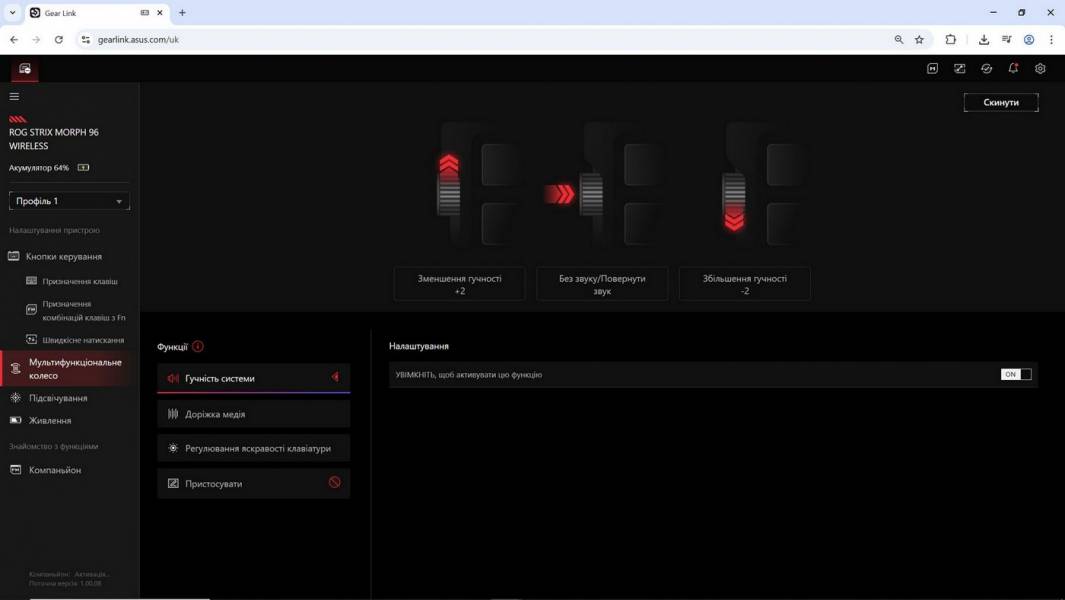The width and height of the screenshot is (1065, 600).
Task: Click the red arrow marker on Гучність системи
Action: (336, 377)
